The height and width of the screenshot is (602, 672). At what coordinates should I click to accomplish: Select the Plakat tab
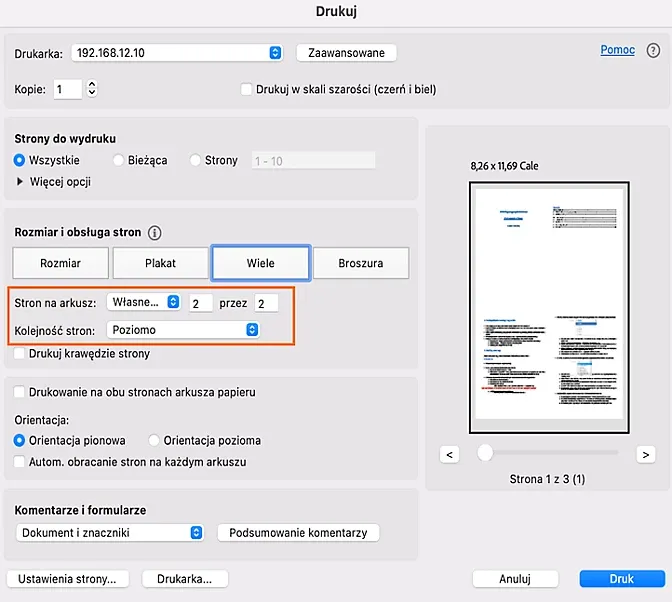point(159,263)
